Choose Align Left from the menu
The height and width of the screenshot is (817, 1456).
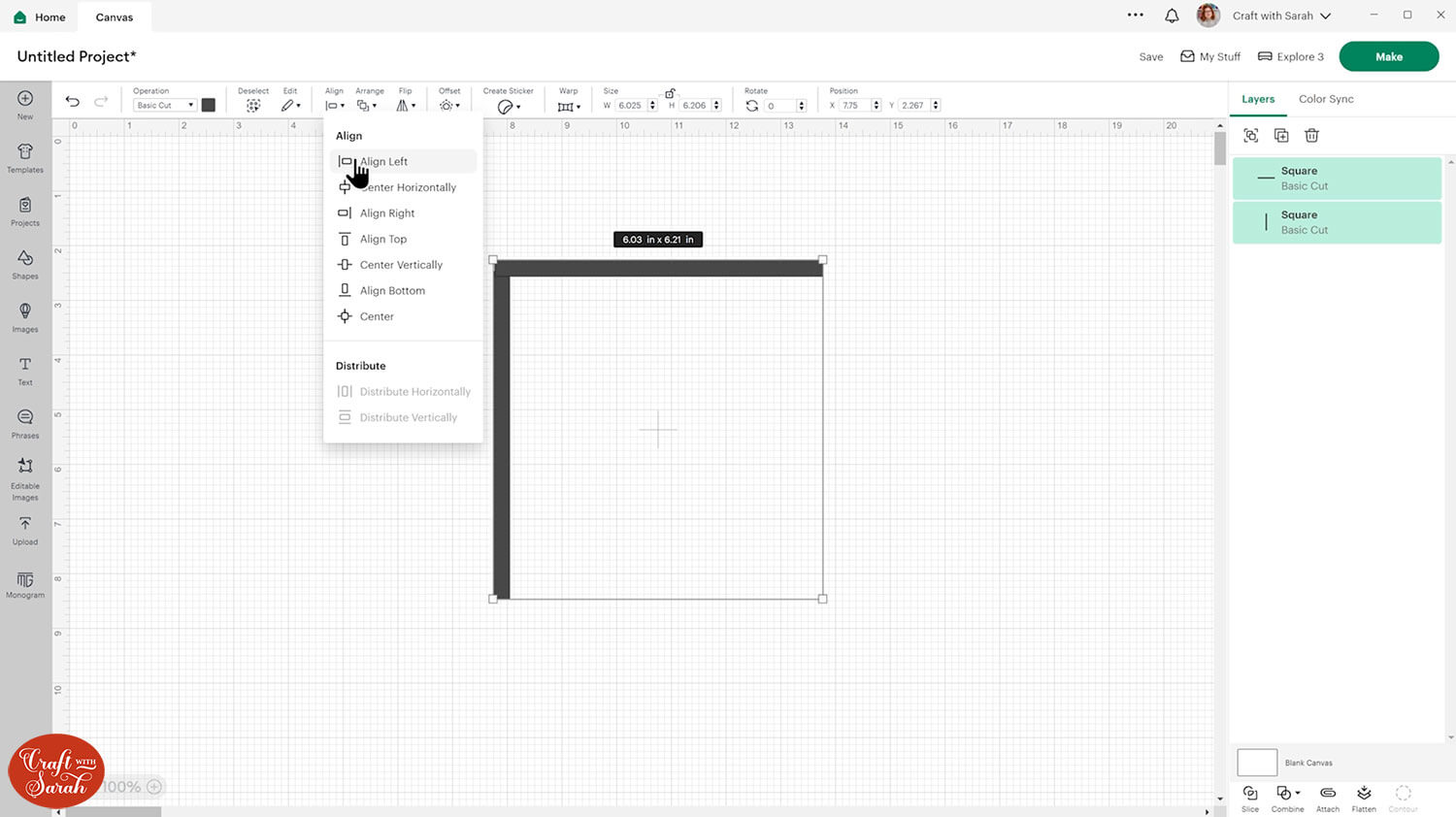pos(403,162)
